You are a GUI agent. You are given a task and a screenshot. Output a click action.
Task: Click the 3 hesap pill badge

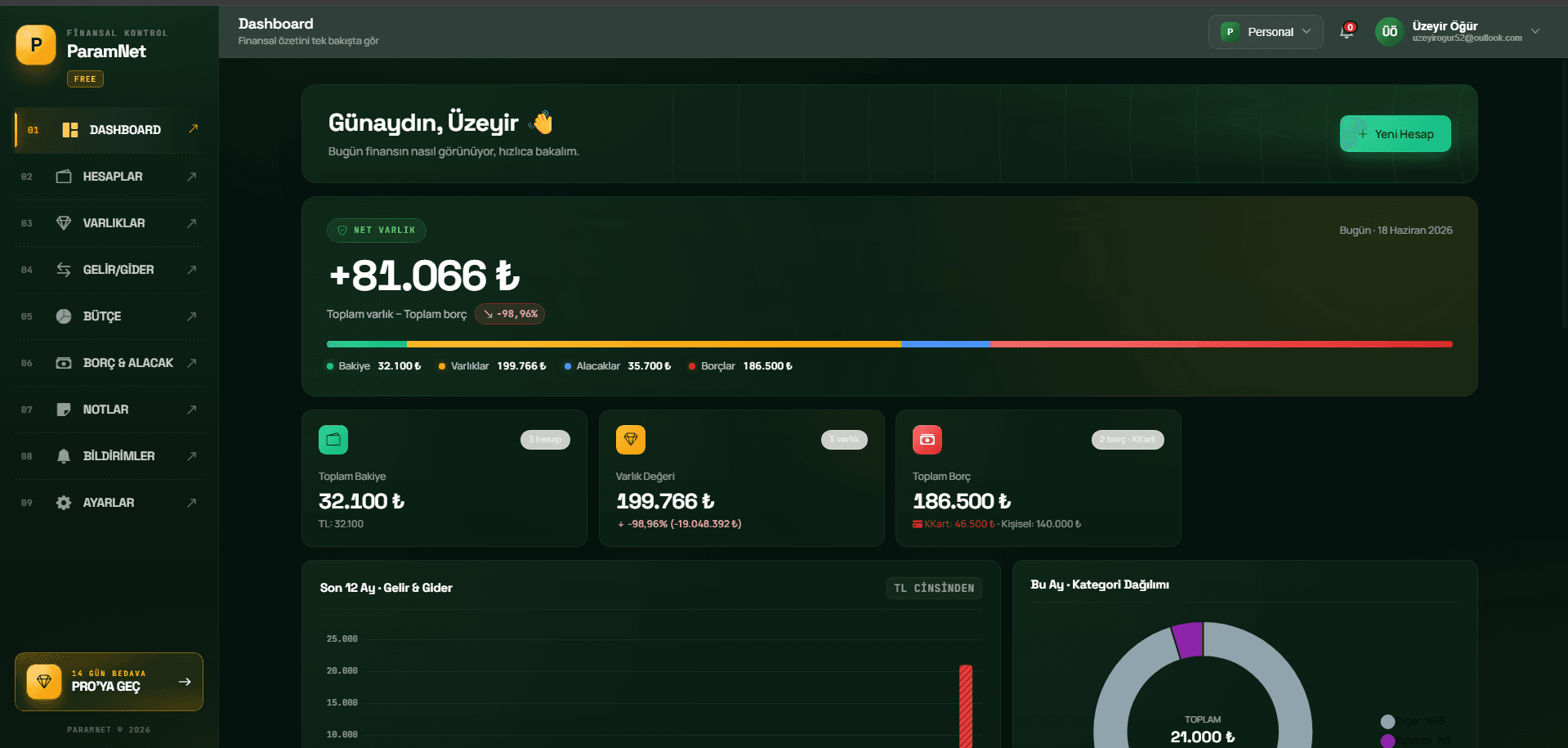[545, 440]
